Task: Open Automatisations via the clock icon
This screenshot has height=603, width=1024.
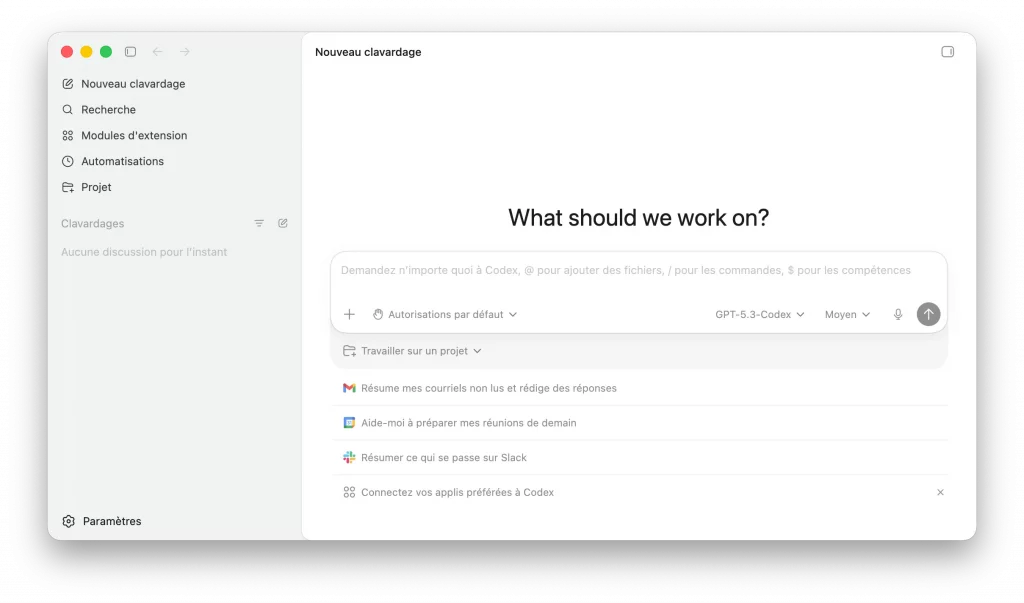Action: pyautogui.click(x=67, y=161)
